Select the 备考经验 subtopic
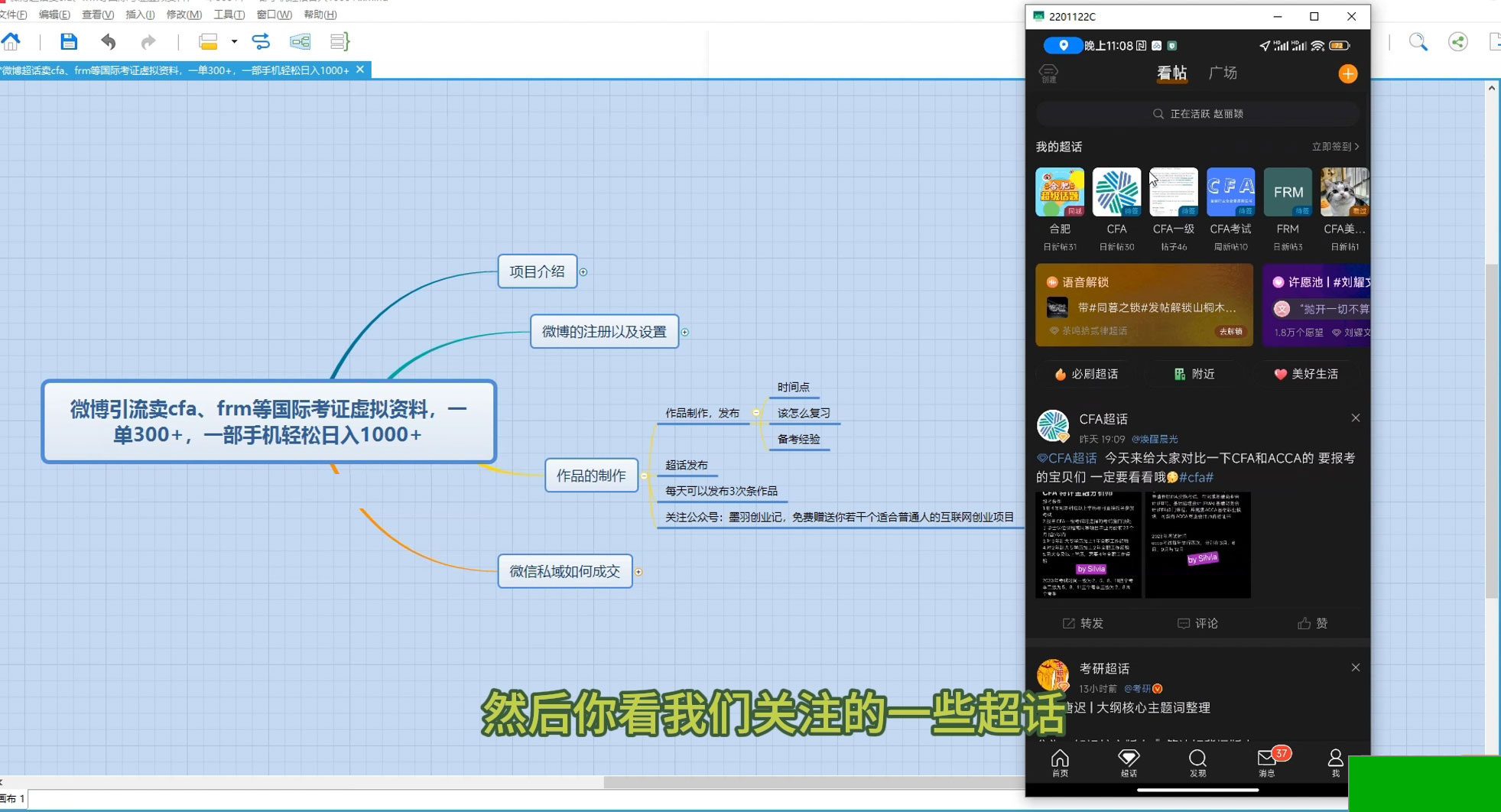This screenshot has width=1501, height=812. point(799,439)
